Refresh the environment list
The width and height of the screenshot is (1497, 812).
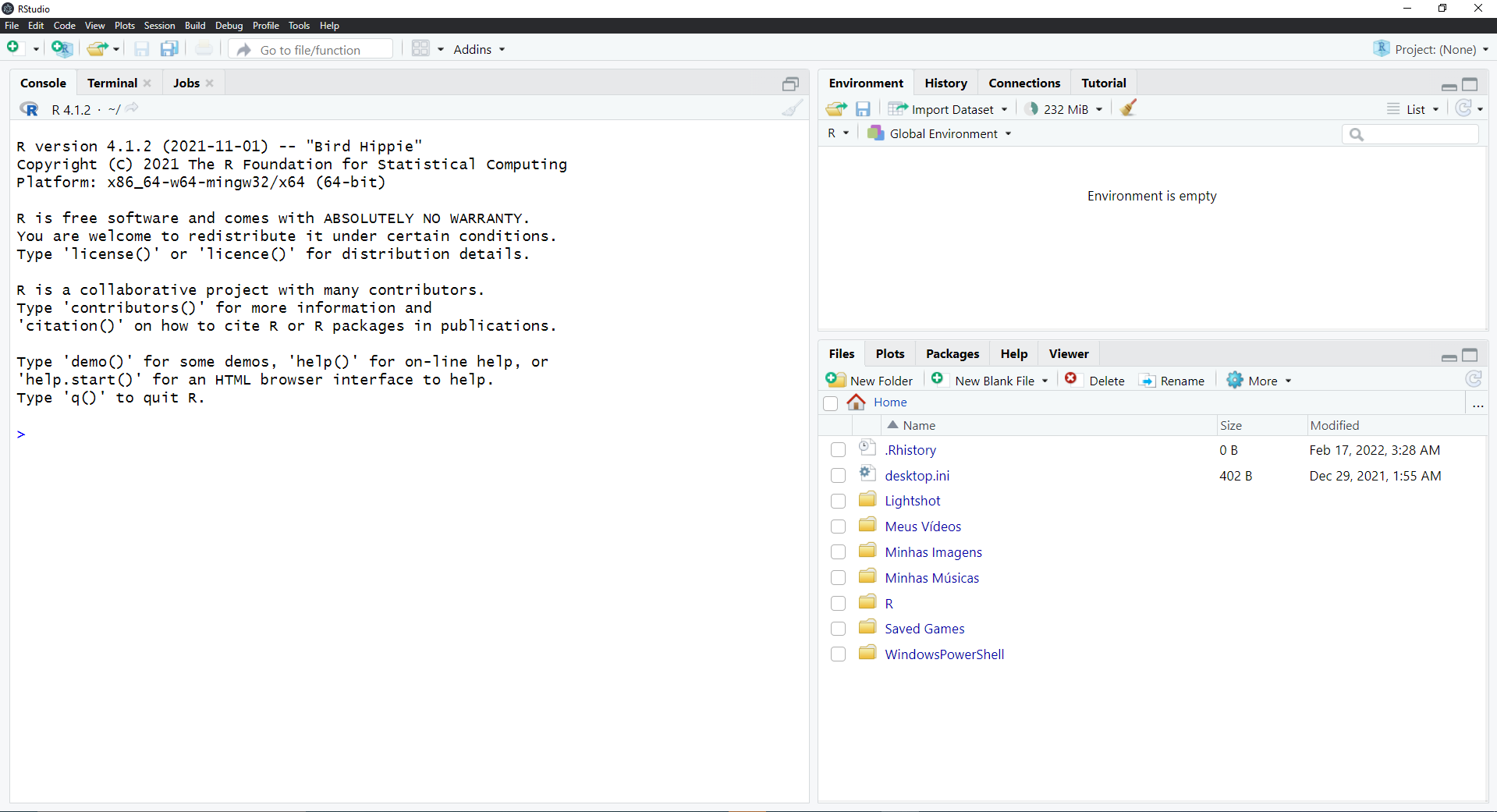(x=1465, y=108)
